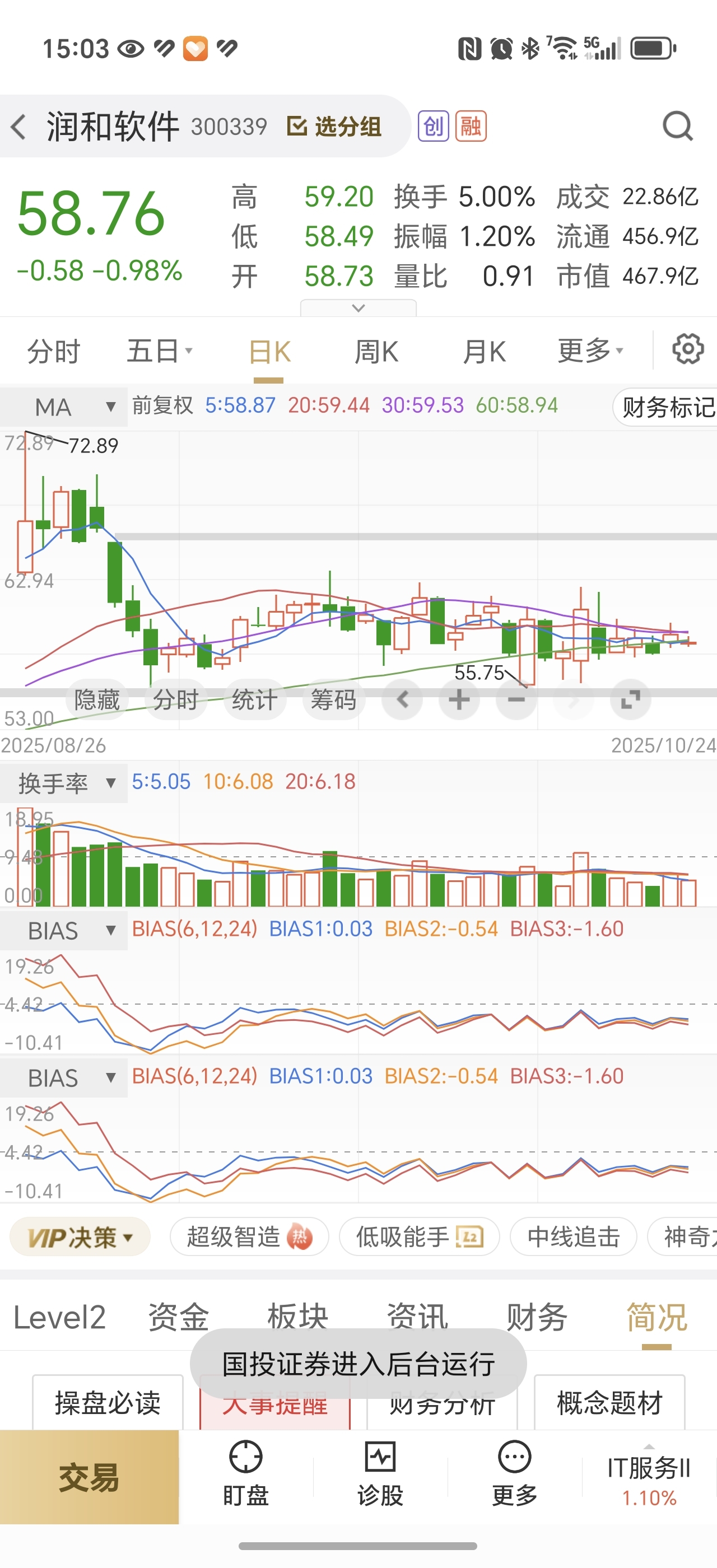Tap the 创 board badge icon
717x1568 pixels.
[434, 126]
